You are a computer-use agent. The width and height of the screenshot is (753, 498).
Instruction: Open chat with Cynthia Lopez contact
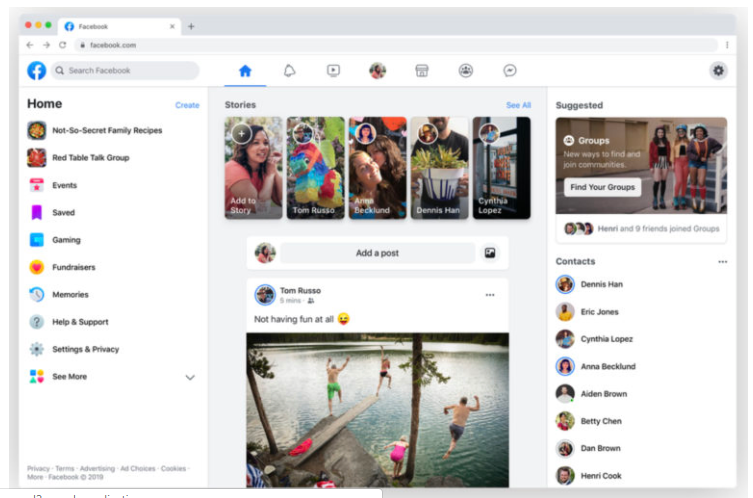595,339
